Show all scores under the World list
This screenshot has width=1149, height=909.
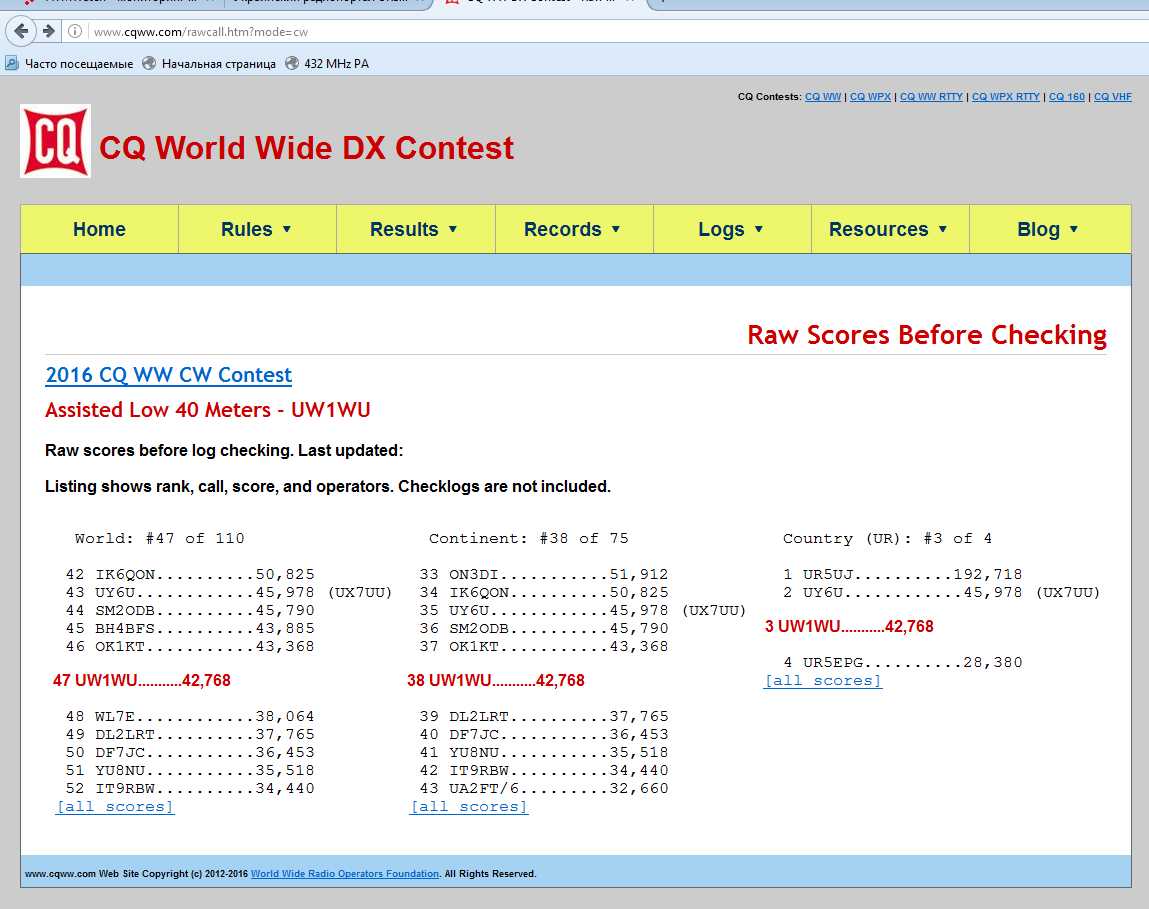click(116, 806)
